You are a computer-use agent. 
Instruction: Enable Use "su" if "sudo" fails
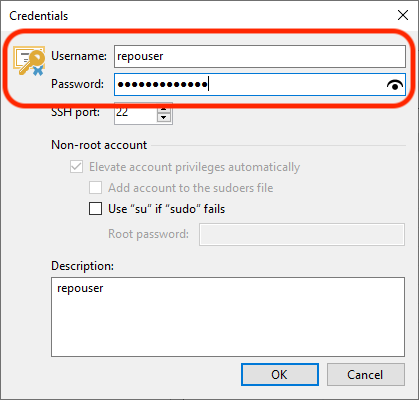tap(95, 209)
